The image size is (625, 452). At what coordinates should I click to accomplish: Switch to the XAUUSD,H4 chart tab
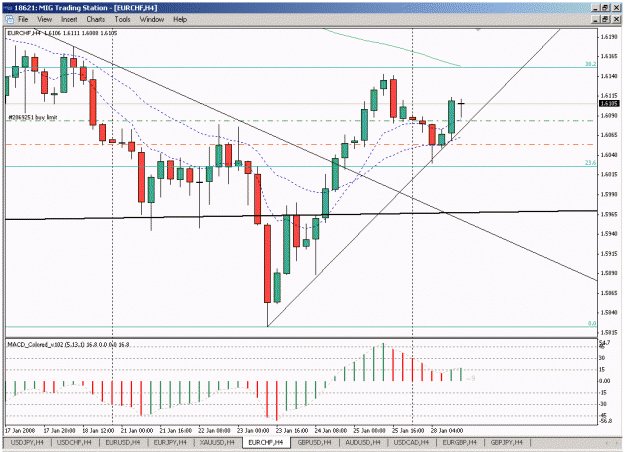click(217, 442)
